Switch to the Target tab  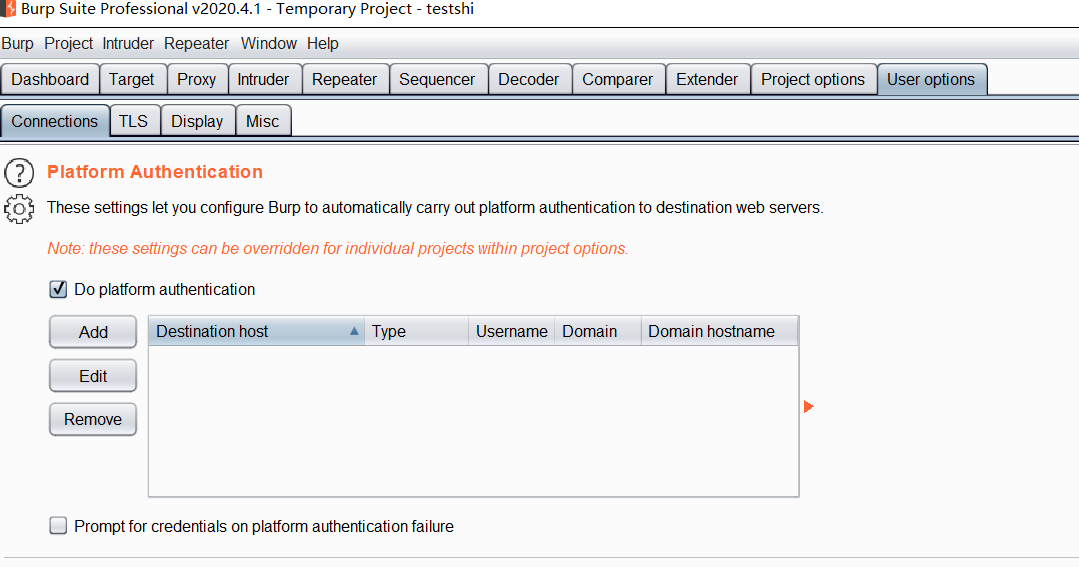tap(131, 79)
